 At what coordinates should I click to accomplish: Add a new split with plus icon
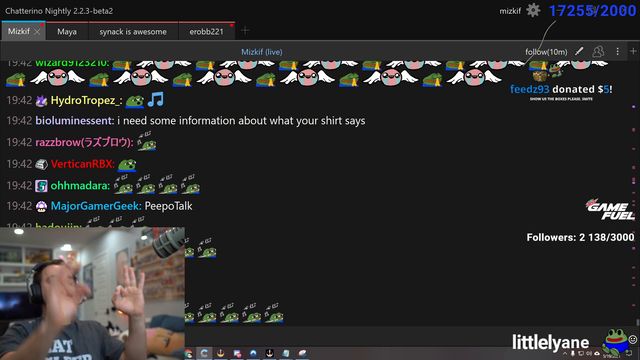[633, 51]
